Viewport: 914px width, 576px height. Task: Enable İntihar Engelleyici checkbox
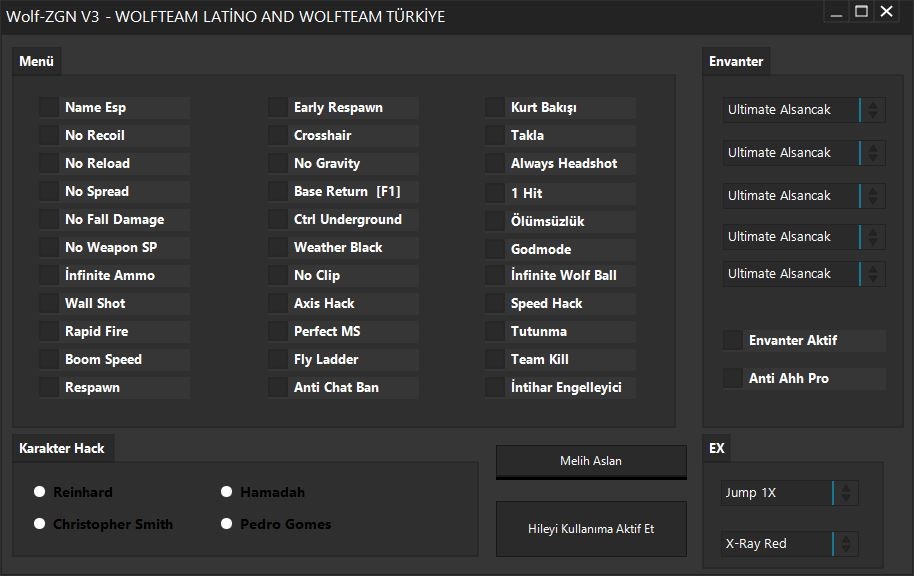pyautogui.click(x=495, y=387)
